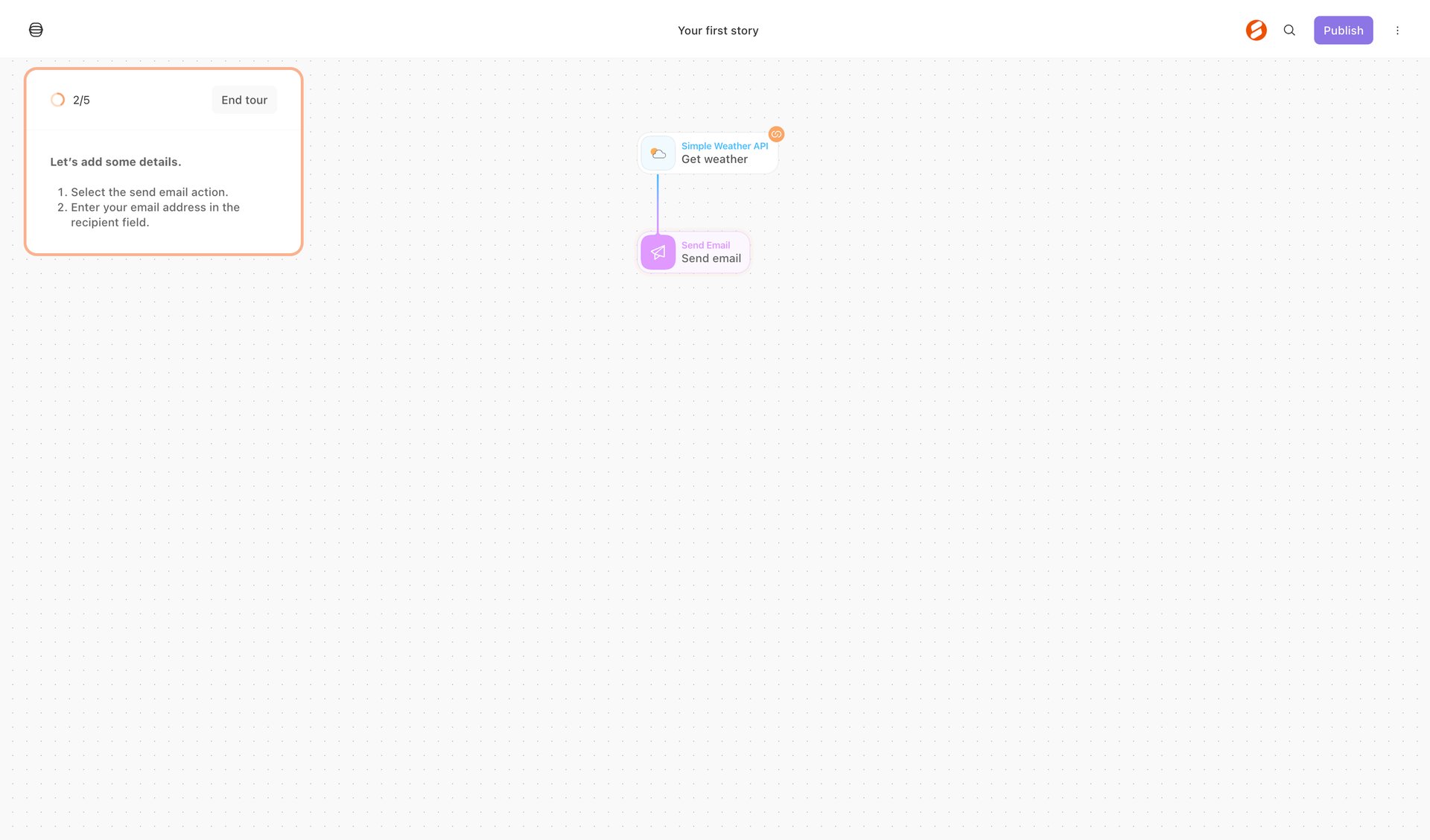Click the paper plane icon on the Send Email node
The height and width of the screenshot is (840, 1430).
(658, 252)
